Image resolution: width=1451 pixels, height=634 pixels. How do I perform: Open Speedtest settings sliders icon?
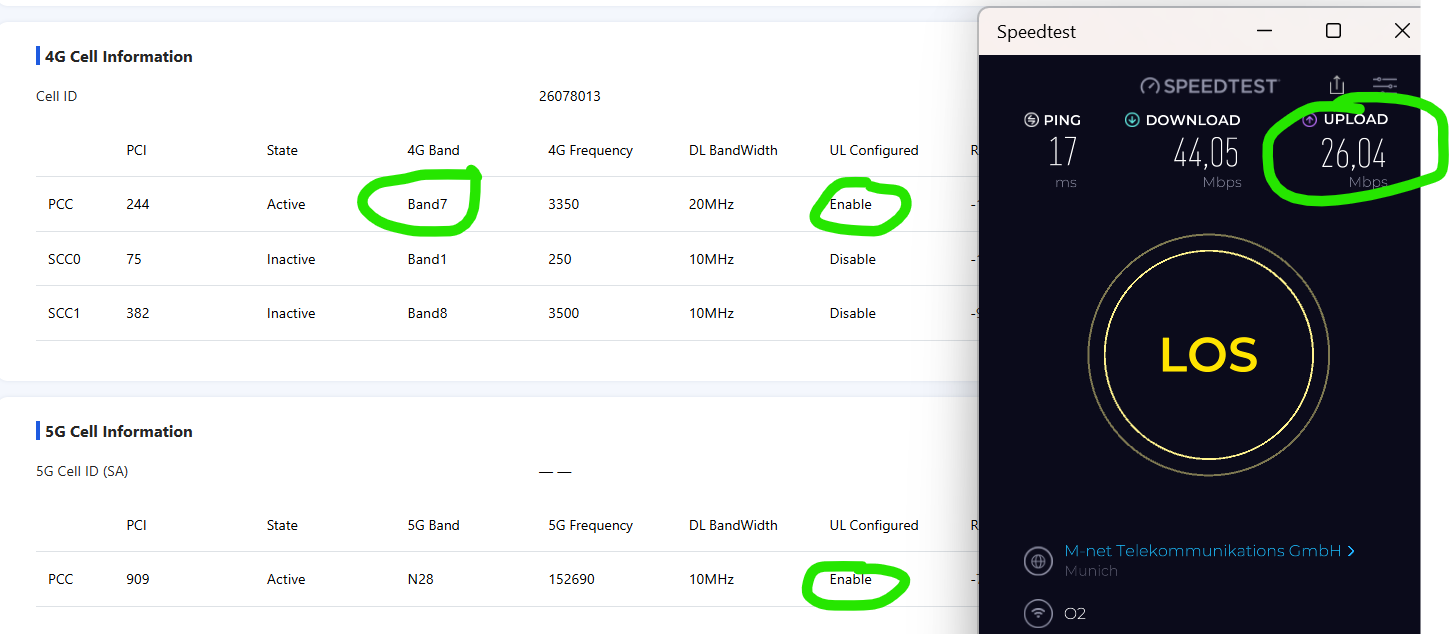pos(1385,86)
